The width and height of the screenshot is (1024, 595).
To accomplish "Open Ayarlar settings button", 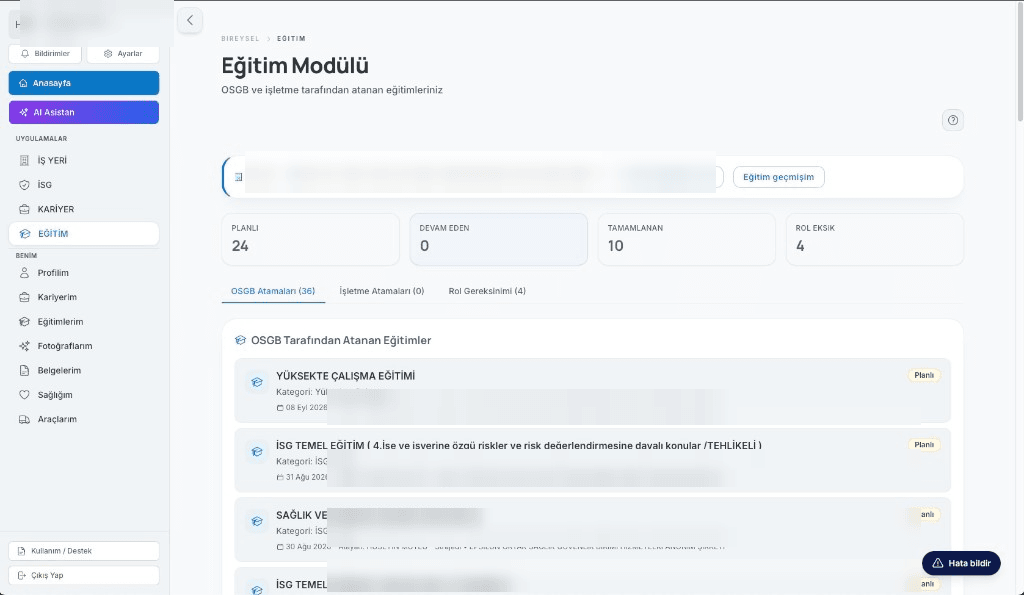I will pos(123,54).
